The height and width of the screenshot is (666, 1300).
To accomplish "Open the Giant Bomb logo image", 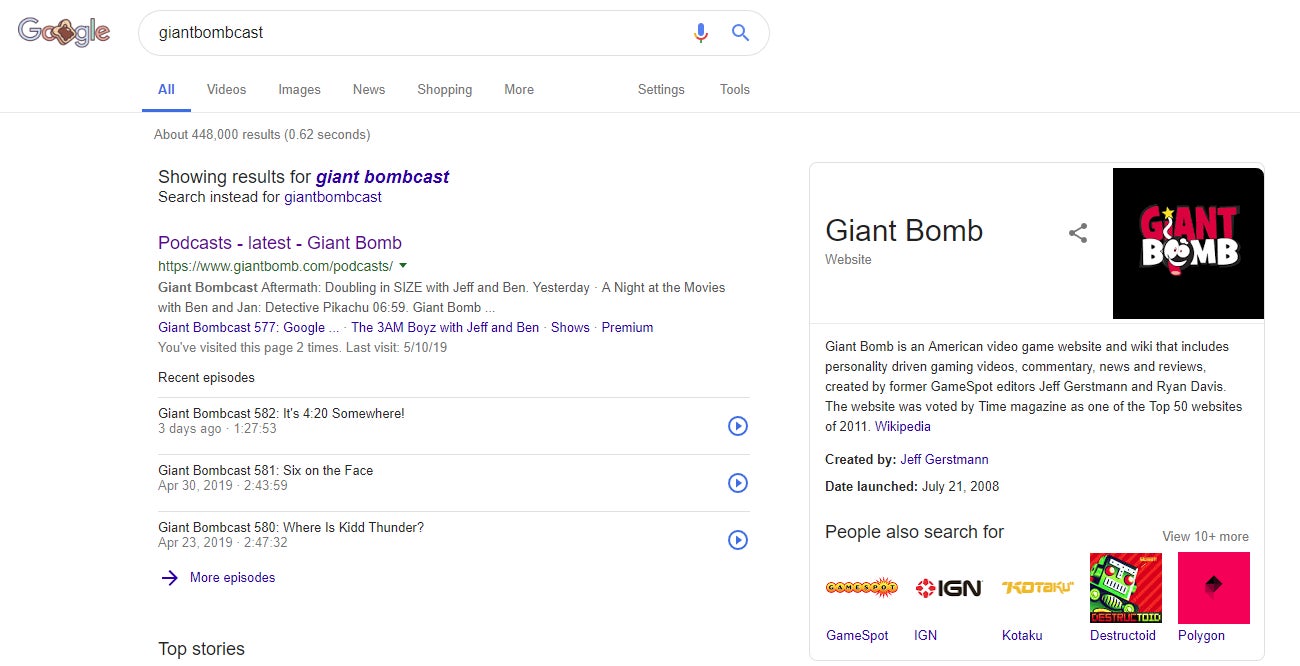I will (x=1188, y=243).
